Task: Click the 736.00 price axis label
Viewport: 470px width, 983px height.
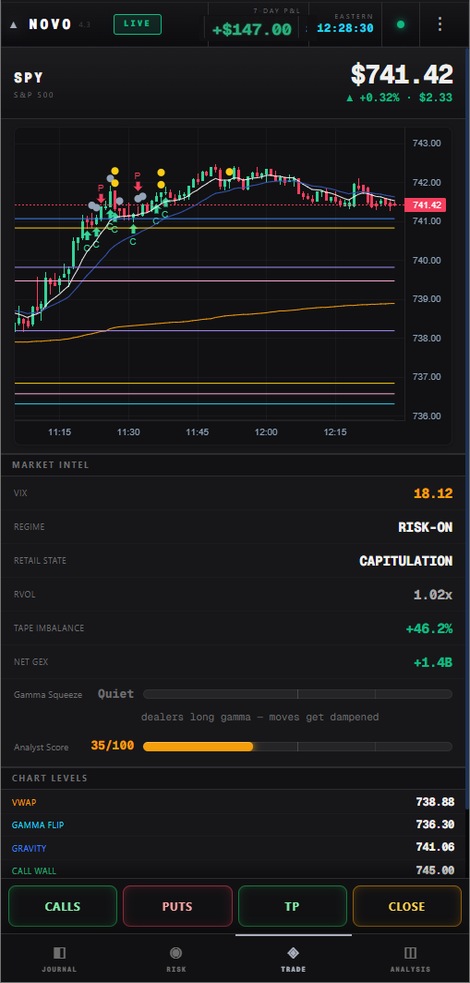Action: (x=427, y=416)
